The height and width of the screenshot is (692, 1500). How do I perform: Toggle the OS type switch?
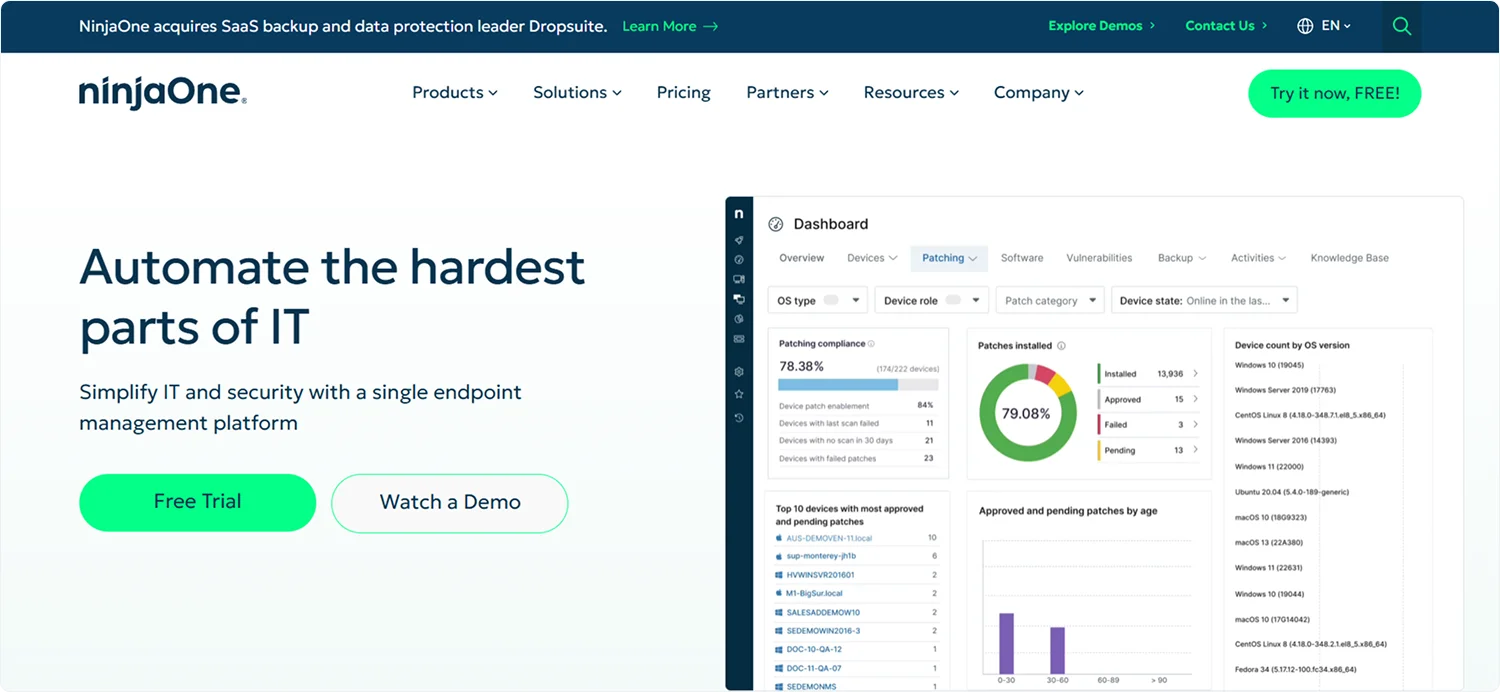[831, 300]
